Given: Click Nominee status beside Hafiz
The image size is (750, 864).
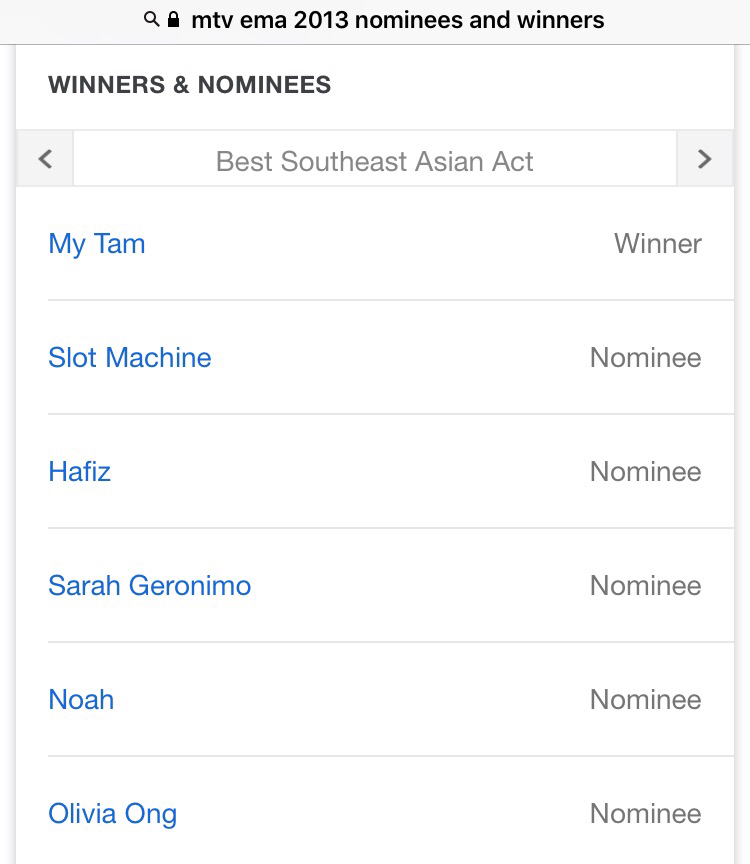Looking at the screenshot, I should pyautogui.click(x=645, y=472).
